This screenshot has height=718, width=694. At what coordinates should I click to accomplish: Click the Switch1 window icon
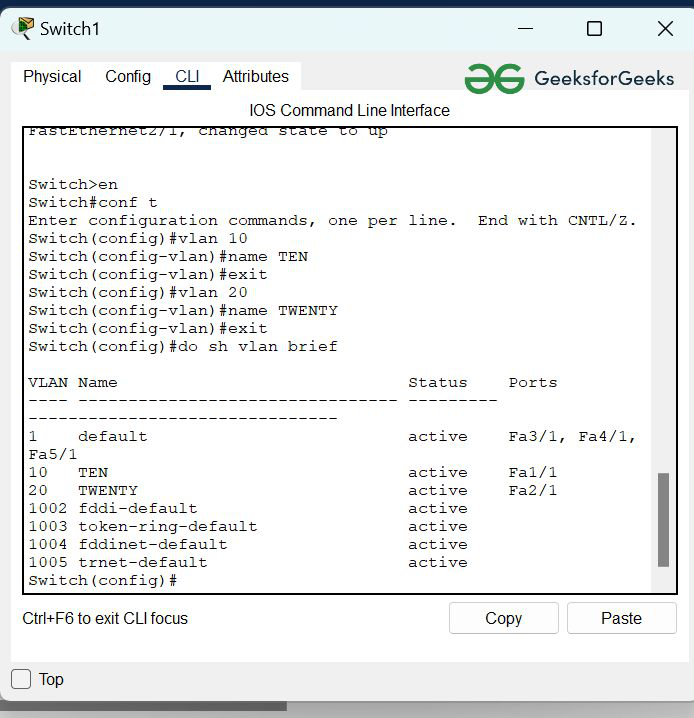22,28
